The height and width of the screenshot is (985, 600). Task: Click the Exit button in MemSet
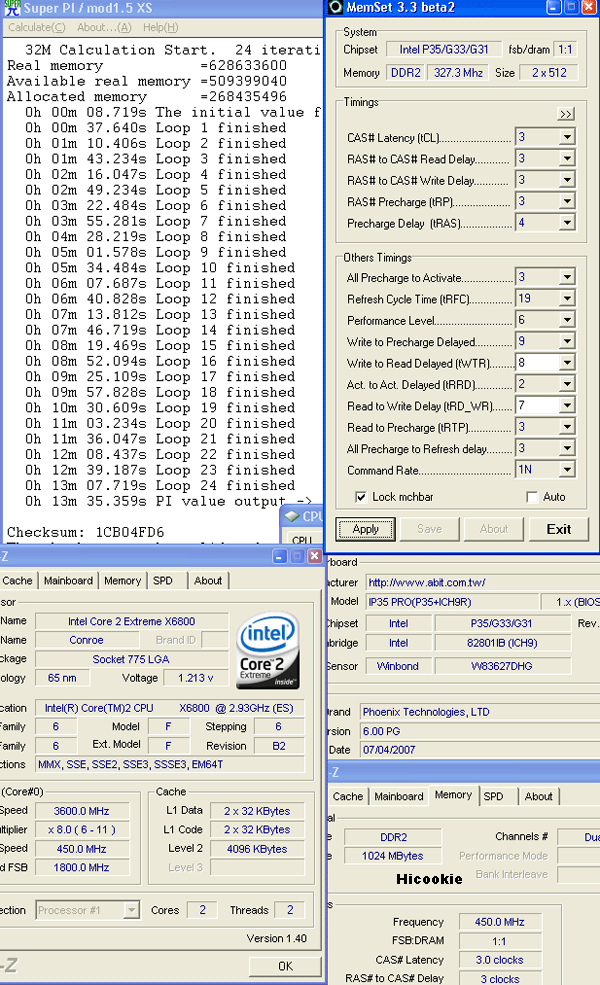(559, 529)
